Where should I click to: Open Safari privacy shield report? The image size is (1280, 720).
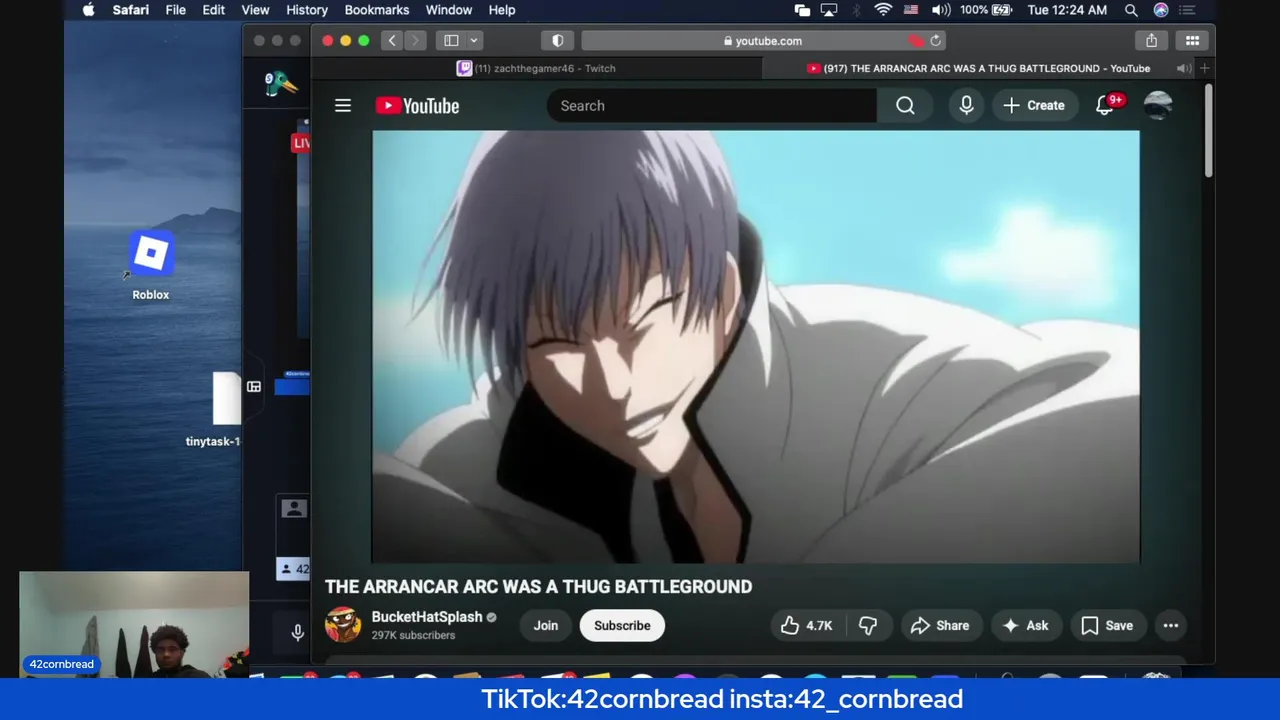(558, 41)
